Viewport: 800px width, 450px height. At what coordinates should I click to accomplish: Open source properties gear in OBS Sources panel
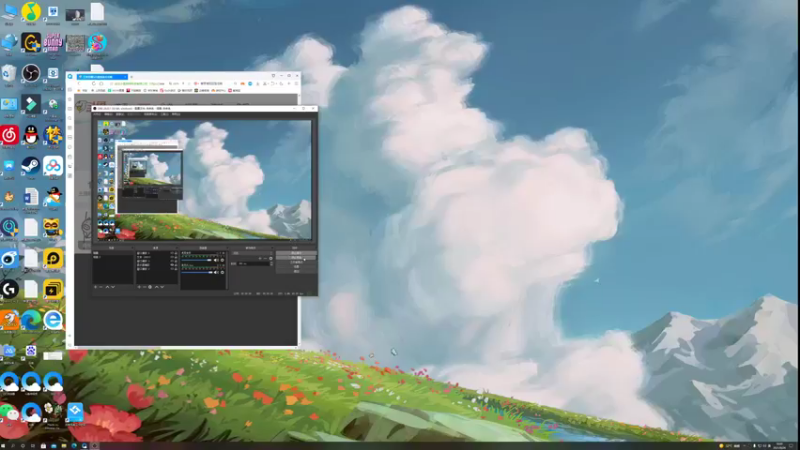[x=150, y=287]
